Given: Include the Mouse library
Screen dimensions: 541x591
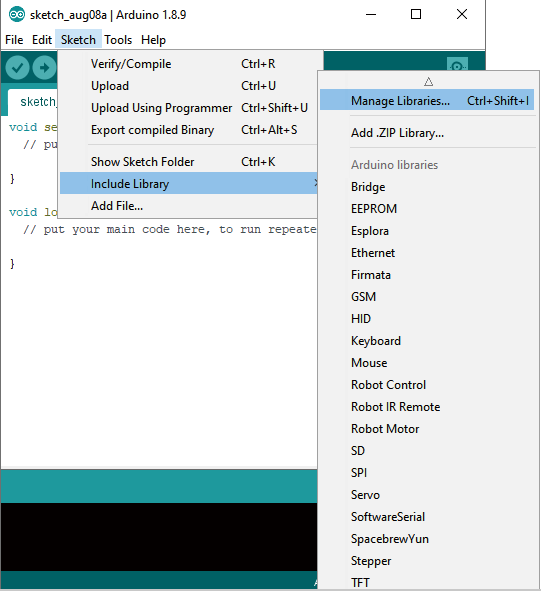Looking at the screenshot, I should pyautogui.click(x=427, y=363).
